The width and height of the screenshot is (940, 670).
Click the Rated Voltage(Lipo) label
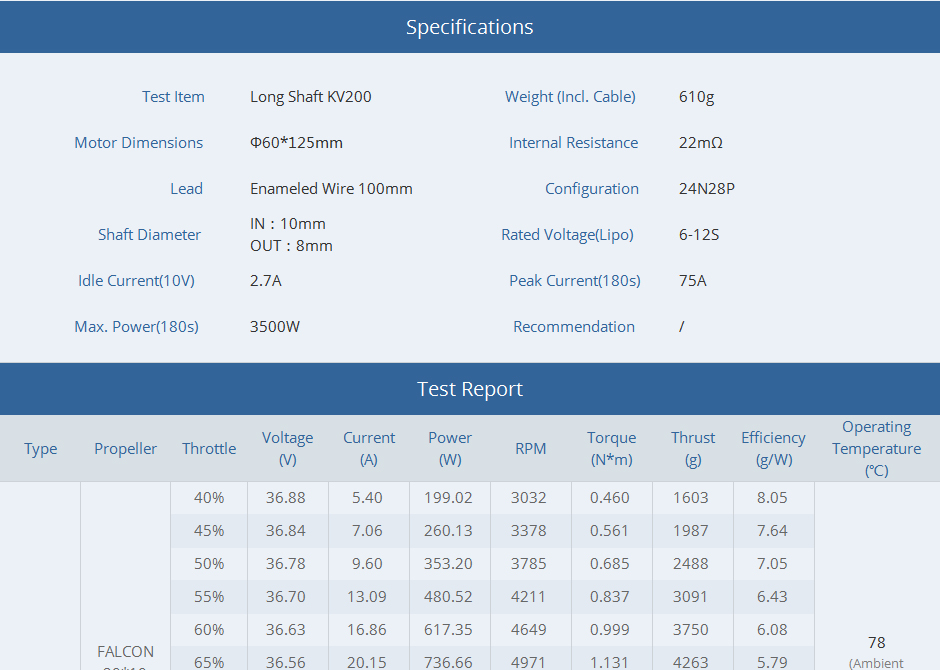pyautogui.click(x=567, y=235)
